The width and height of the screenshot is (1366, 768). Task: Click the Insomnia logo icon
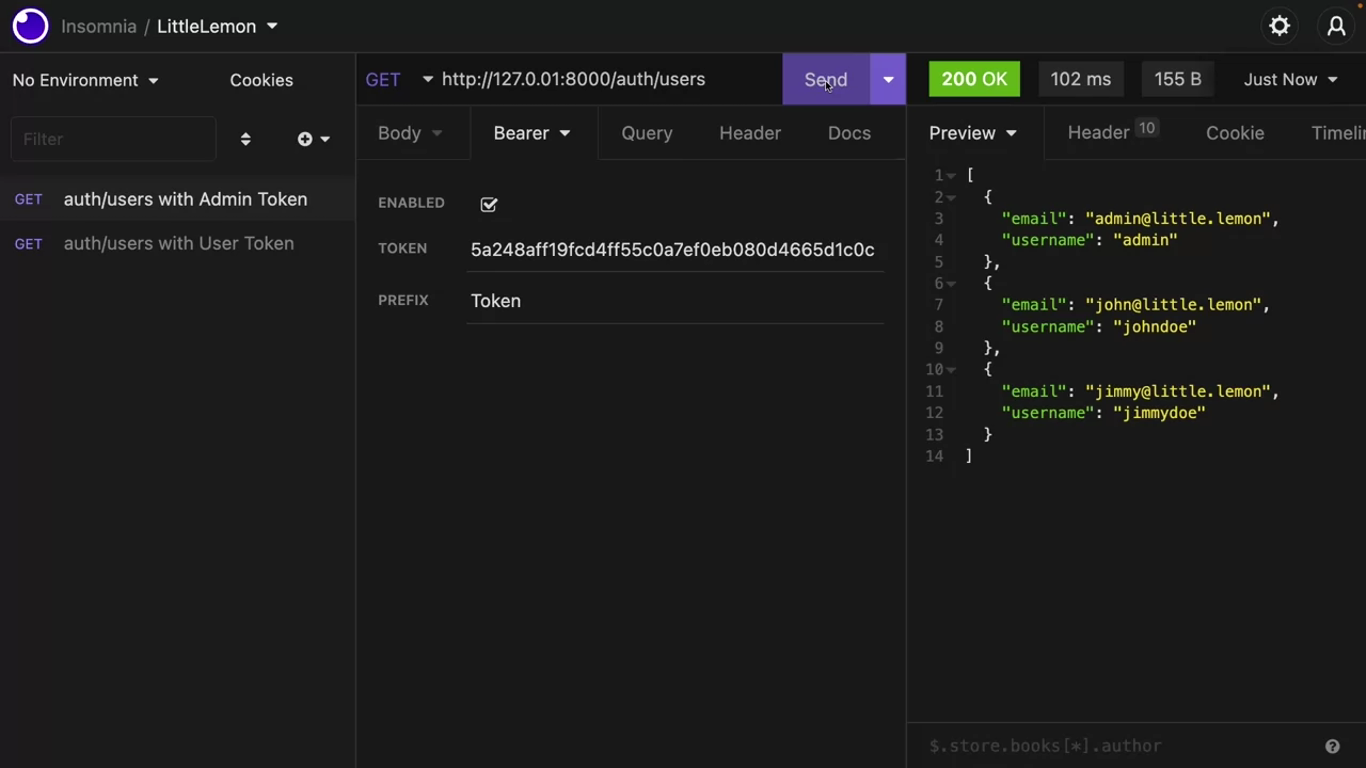pos(30,26)
